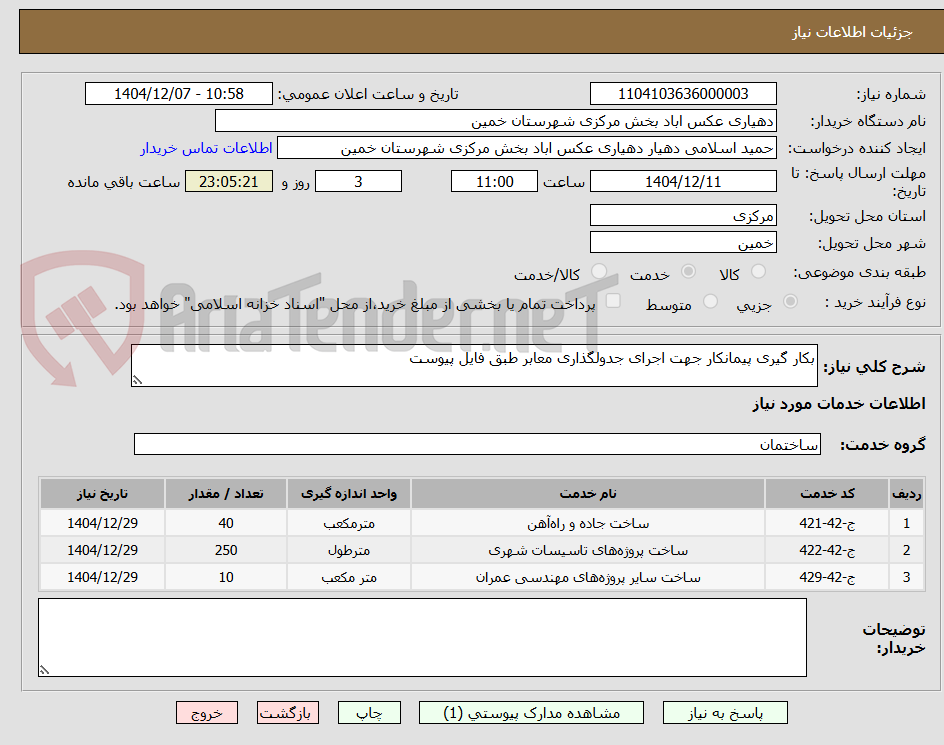Click the deadline date field 1404/12/11
The height and width of the screenshot is (745, 944).
pos(683,181)
